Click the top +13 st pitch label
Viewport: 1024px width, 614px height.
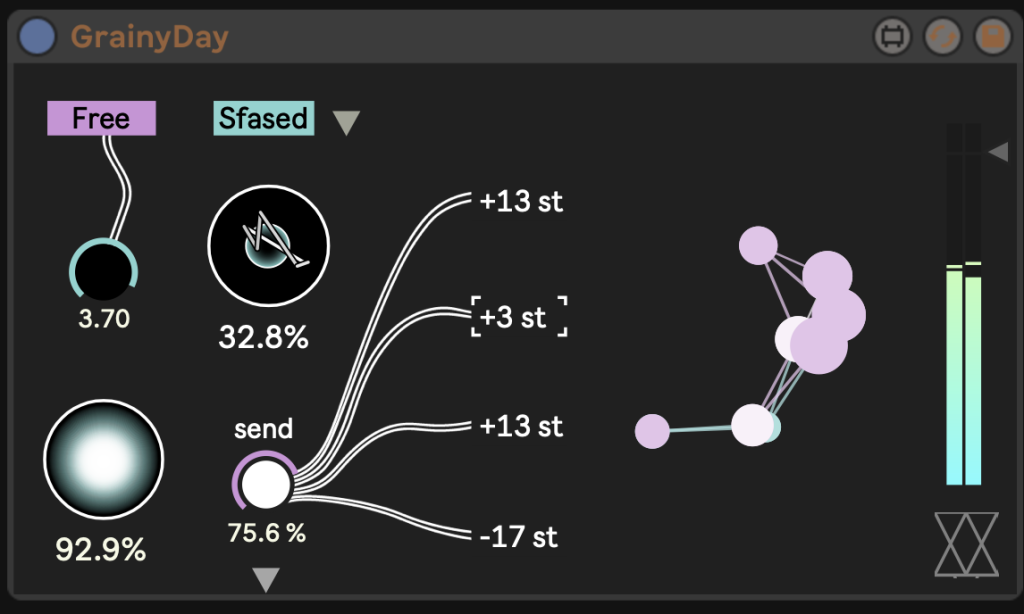point(521,202)
